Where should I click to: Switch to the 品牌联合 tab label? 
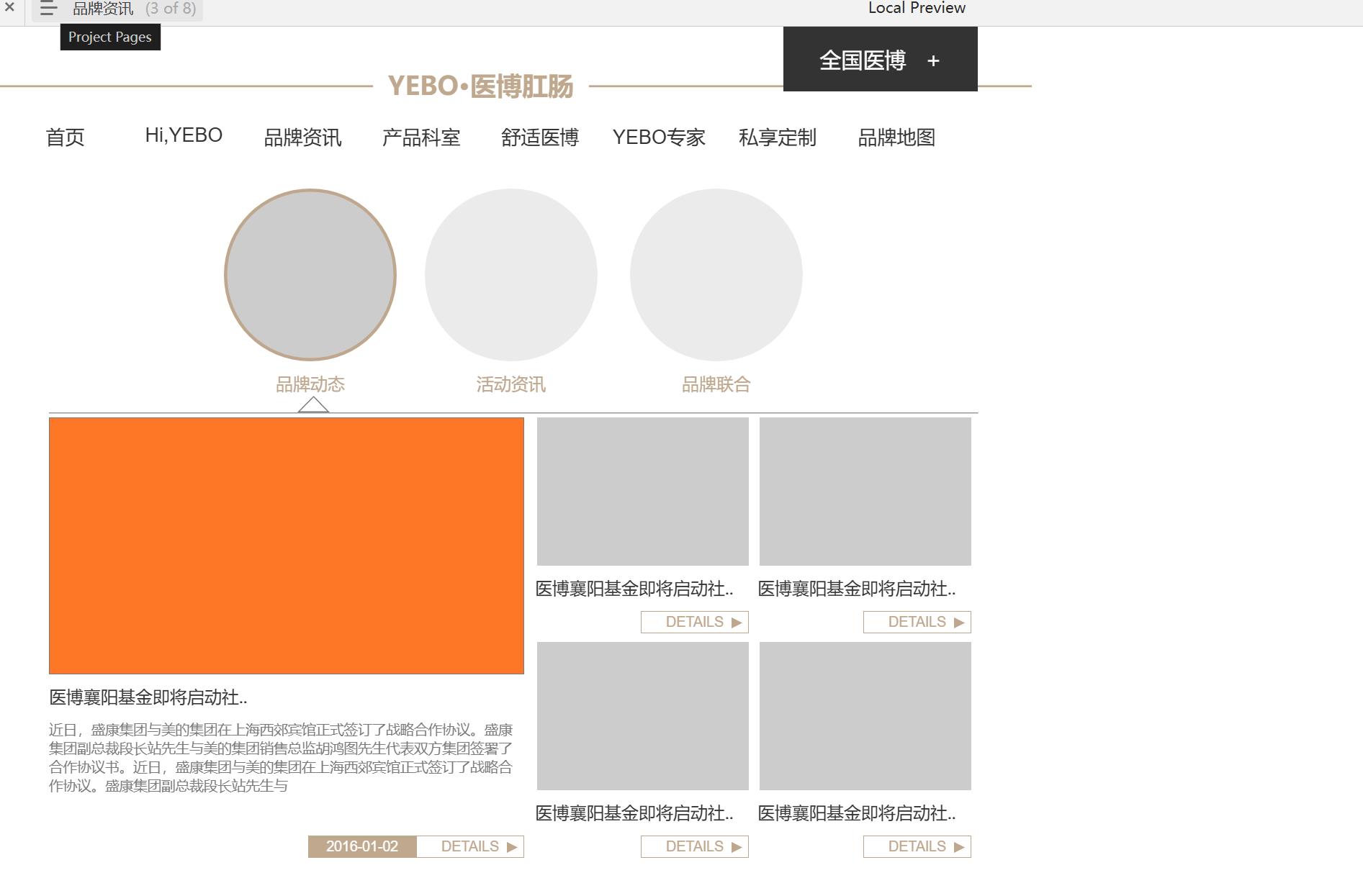[x=716, y=384]
